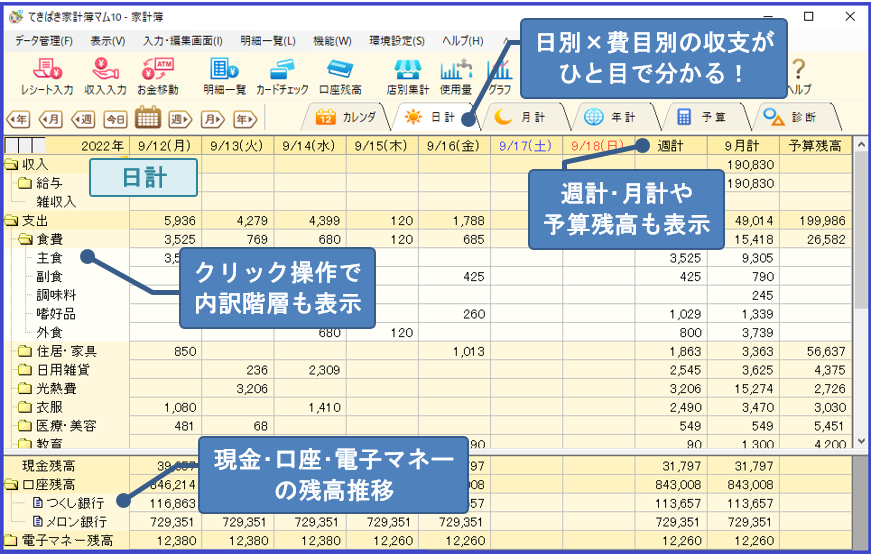
Task: Select the 現金残高 row
Action: [x=48, y=466]
